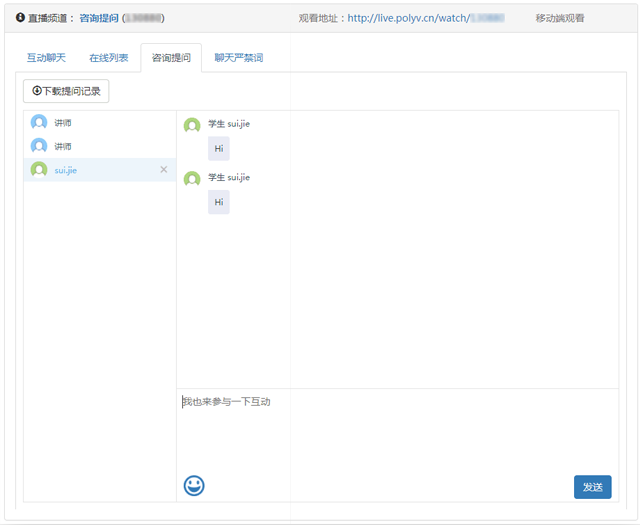Send the message with the 发送 button
The height and width of the screenshot is (525, 640).
coord(592,487)
